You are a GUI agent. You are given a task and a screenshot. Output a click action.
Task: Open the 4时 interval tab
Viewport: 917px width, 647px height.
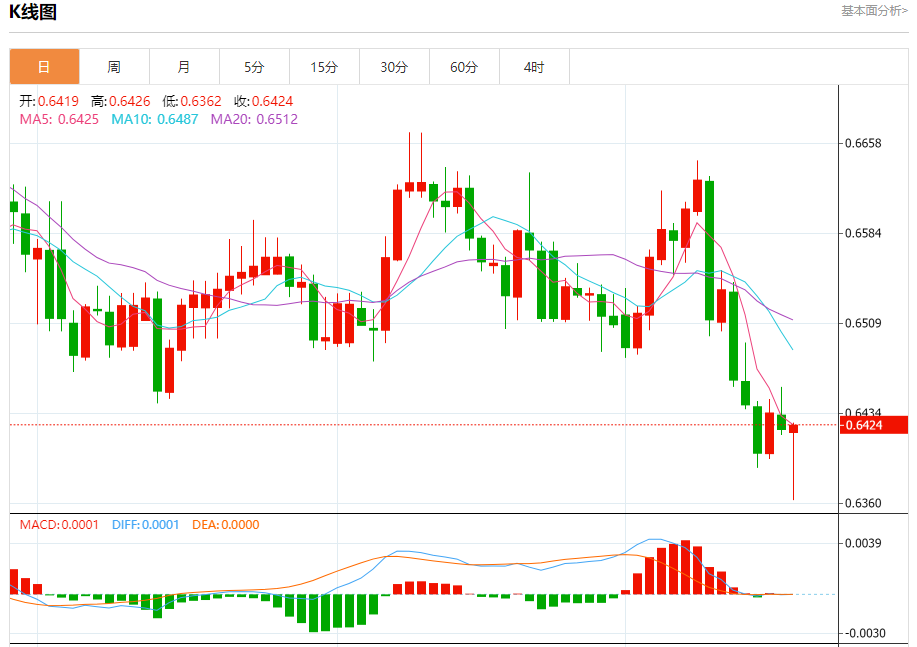point(534,67)
